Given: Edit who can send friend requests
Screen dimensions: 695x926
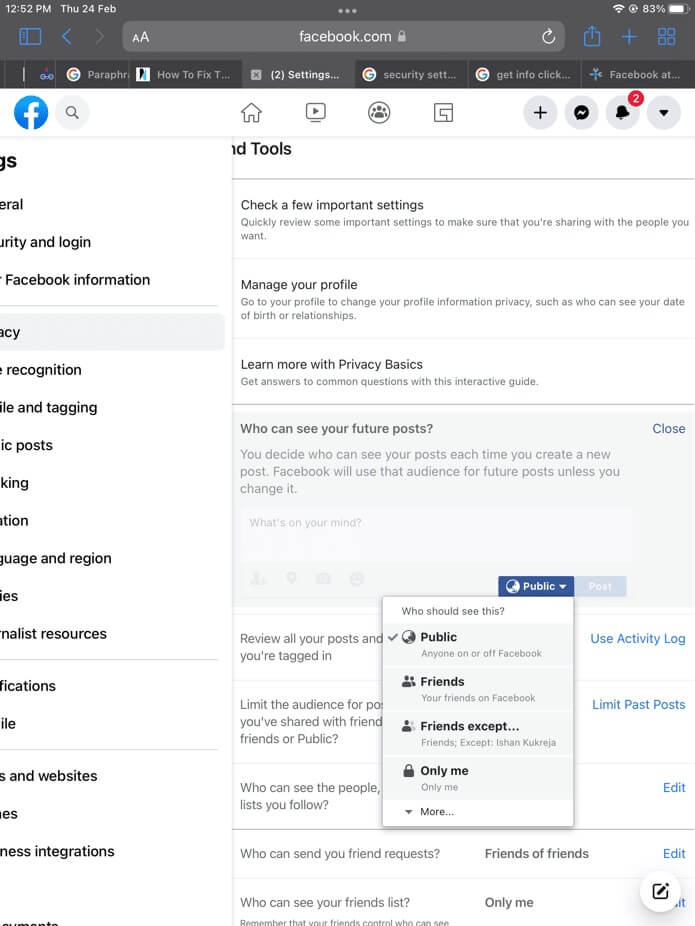Looking at the screenshot, I should (x=674, y=853).
